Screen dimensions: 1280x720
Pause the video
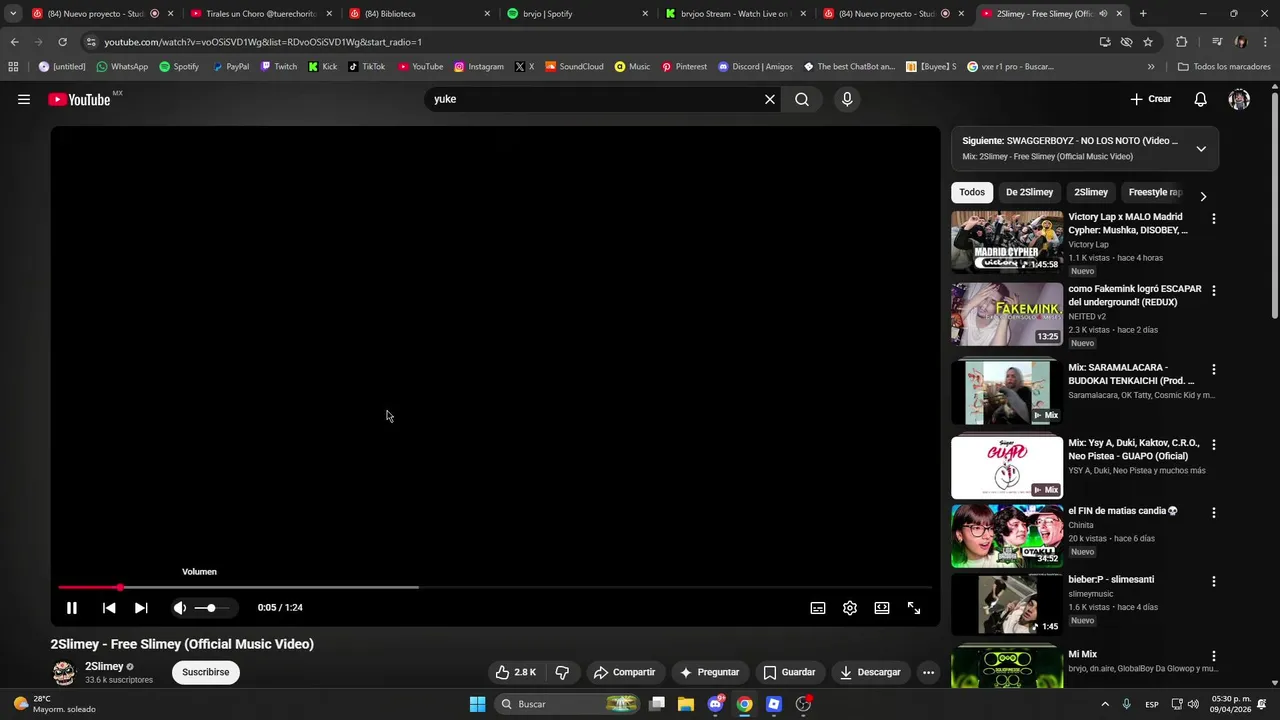pyautogui.click(x=72, y=608)
